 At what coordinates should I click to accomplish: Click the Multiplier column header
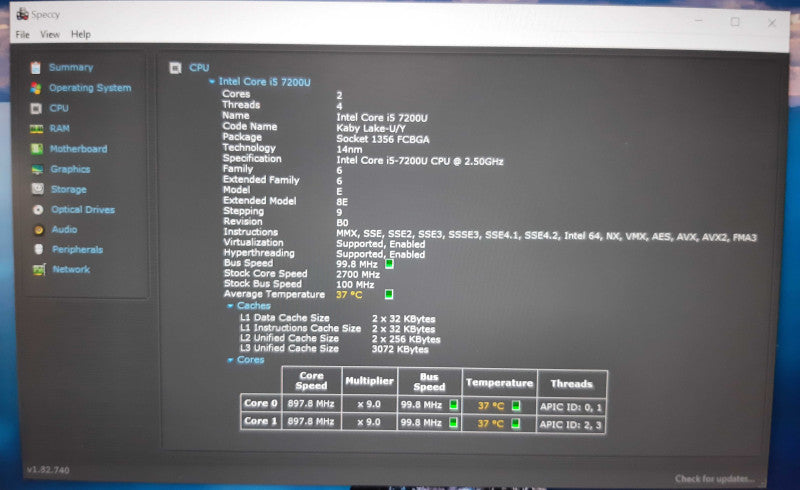tap(369, 381)
